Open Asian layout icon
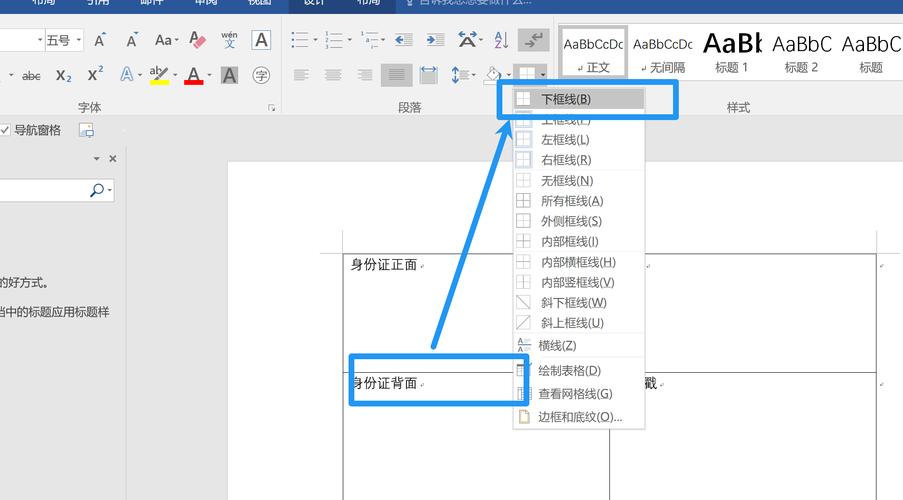 pyautogui.click(x=467, y=40)
